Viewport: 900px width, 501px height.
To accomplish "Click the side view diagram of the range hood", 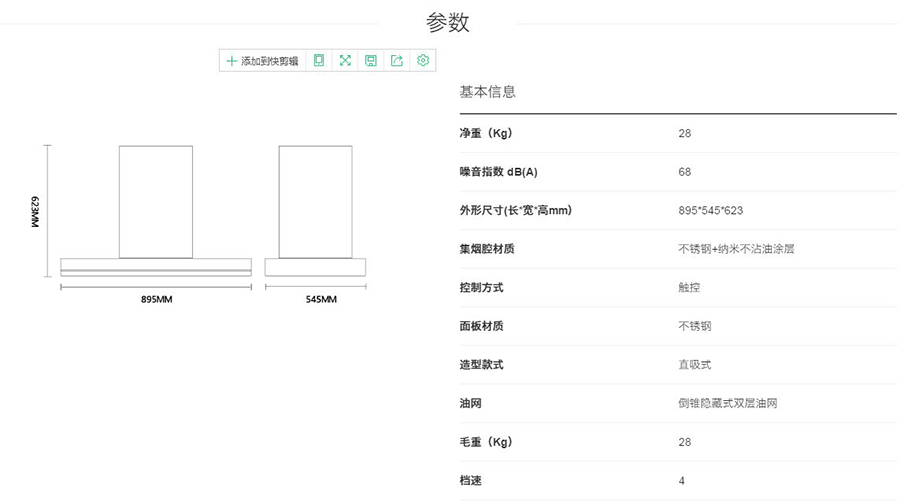I will pos(315,210).
